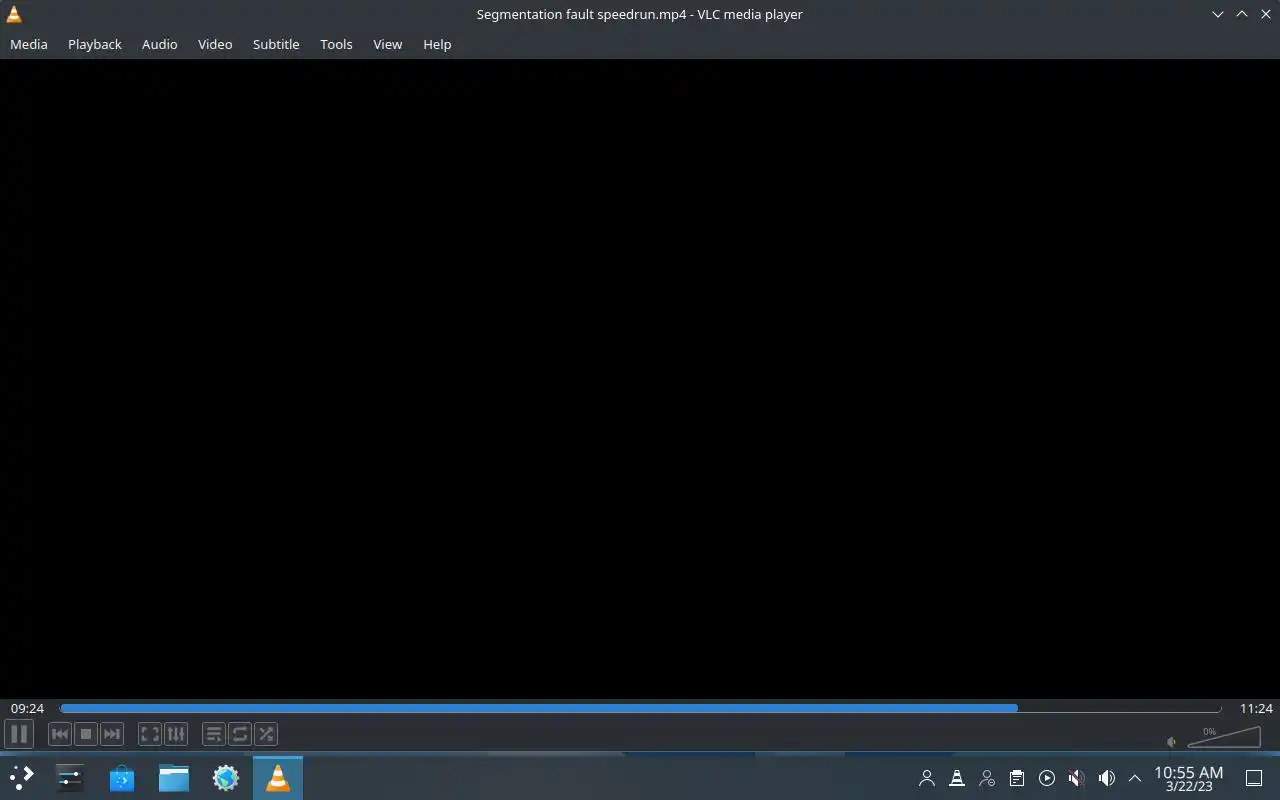This screenshot has height=800, width=1280.
Task: Open the Playback menu
Action: tap(95, 44)
